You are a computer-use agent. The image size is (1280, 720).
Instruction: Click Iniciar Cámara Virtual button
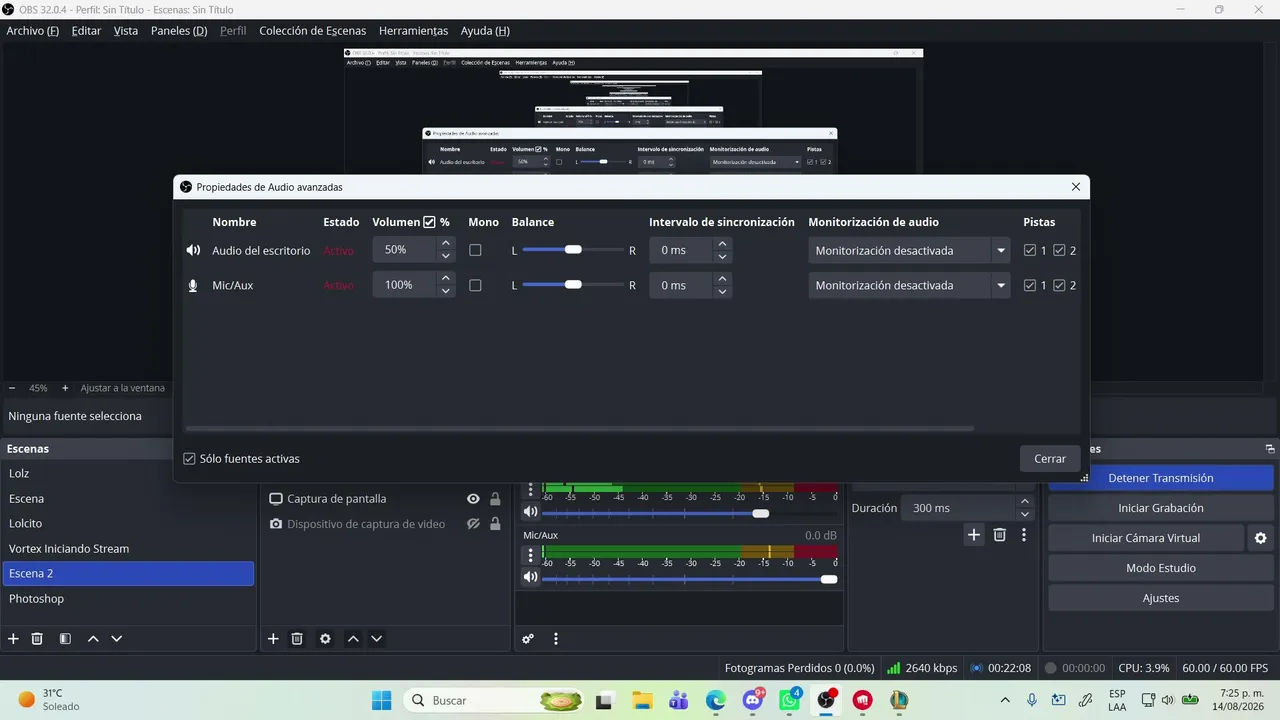coord(1146,538)
